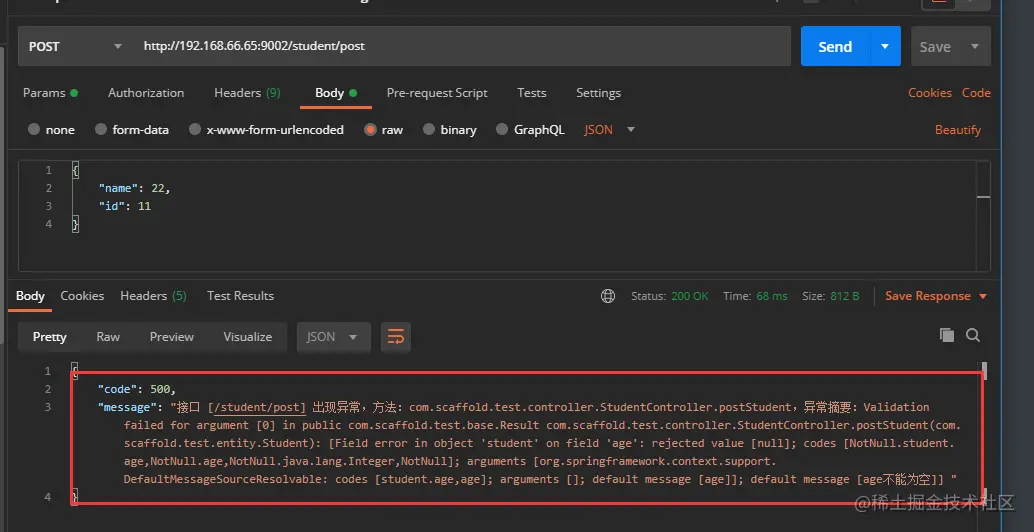Select the Pretty response view
The height and width of the screenshot is (532, 1034).
[49, 337]
